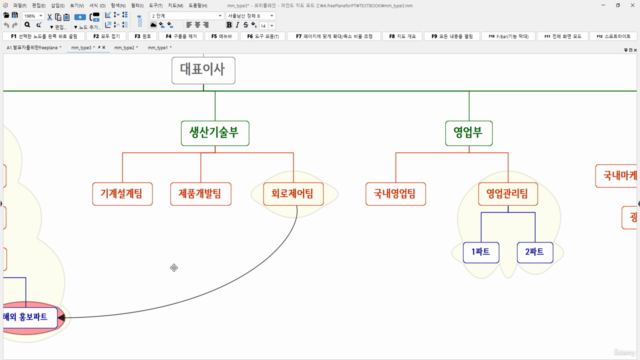The width and height of the screenshot is (640, 360).
Task: Click the F6 도구 모음 button
Action: pos(263,36)
